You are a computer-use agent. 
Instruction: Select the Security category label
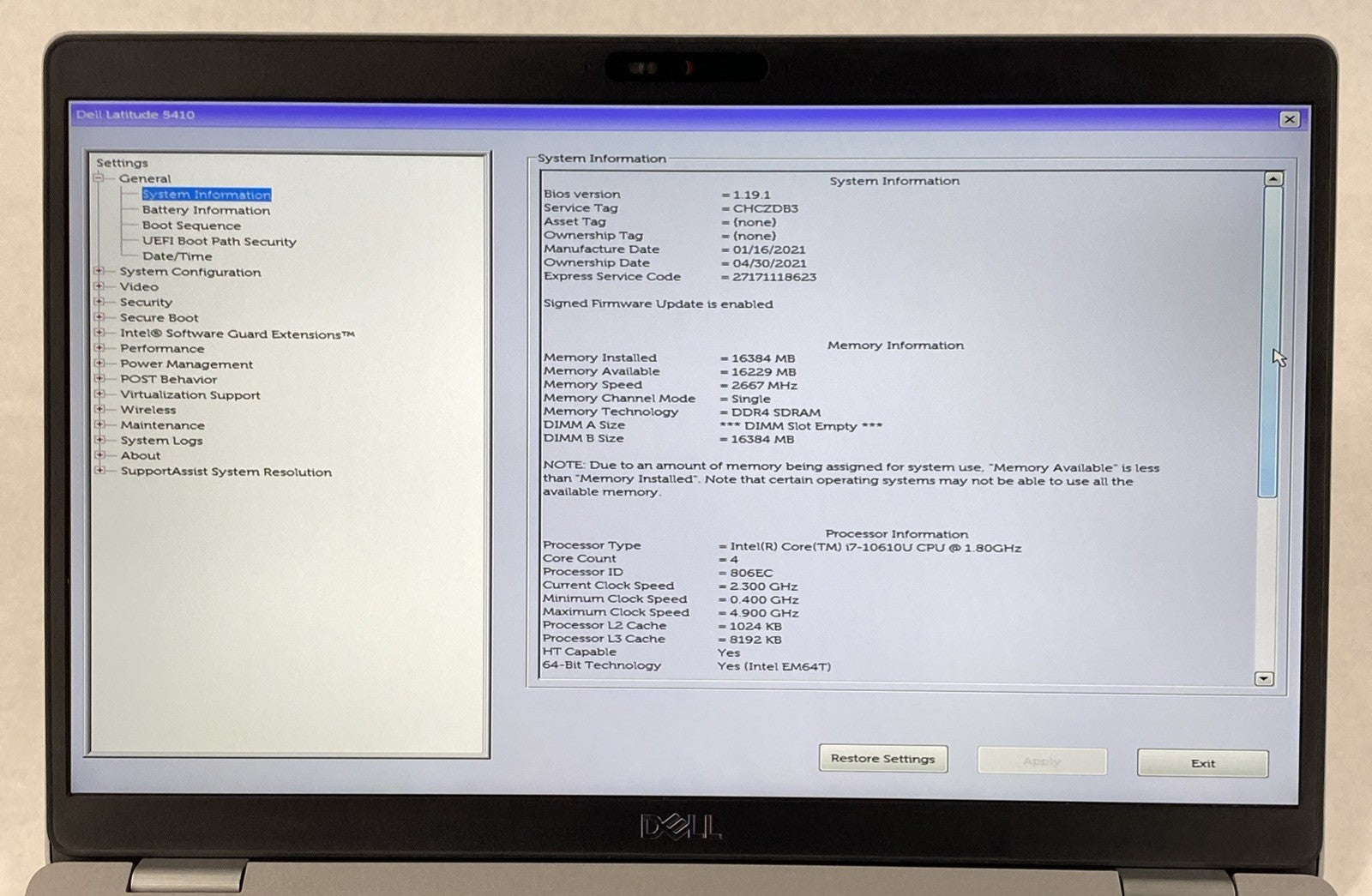(146, 302)
